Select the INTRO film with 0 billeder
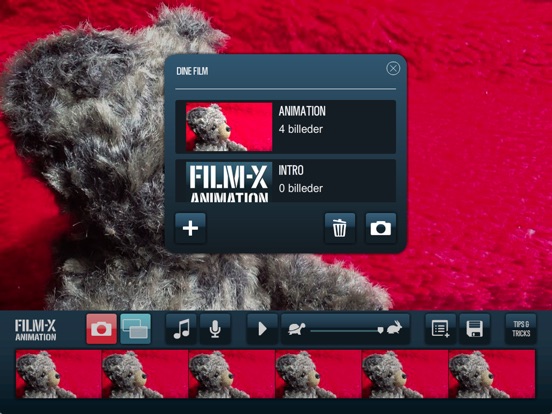The height and width of the screenshot is (414, 552). 286,181
